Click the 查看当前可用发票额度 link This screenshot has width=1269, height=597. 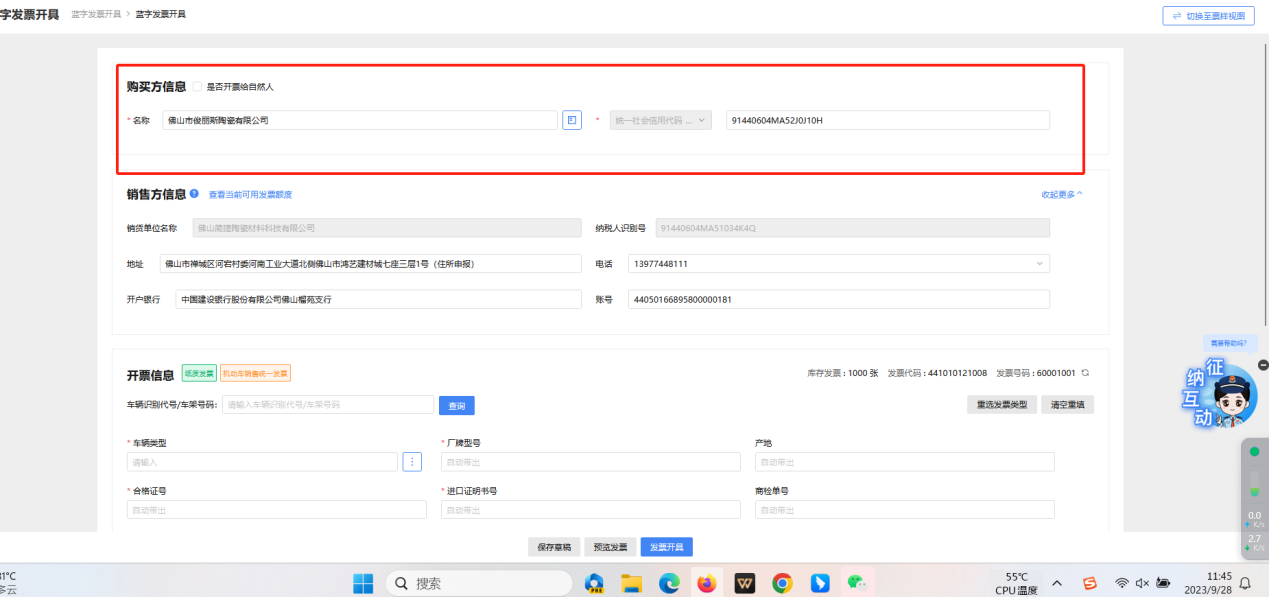tap(250, 195)
